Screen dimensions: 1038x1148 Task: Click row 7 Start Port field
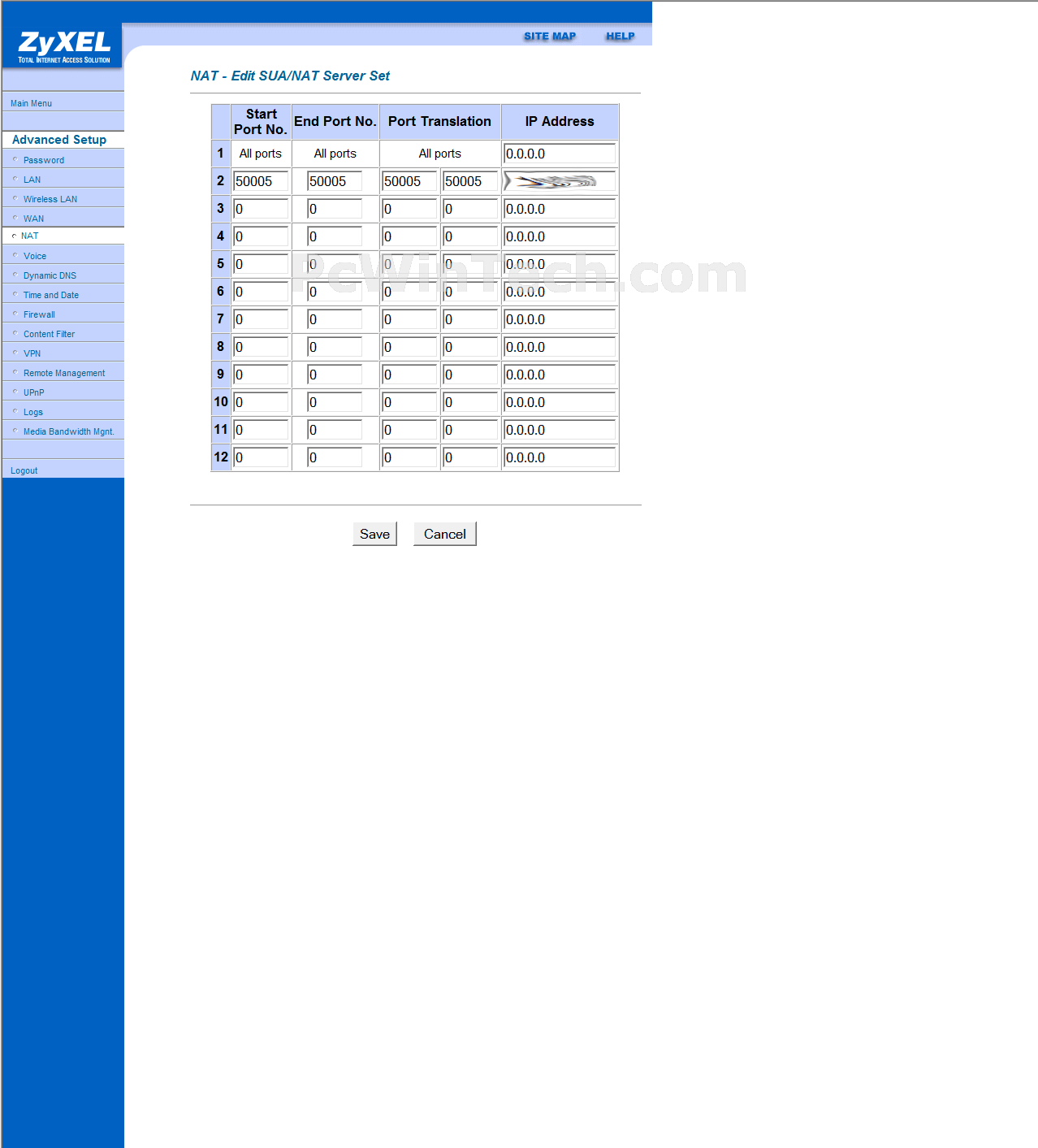click(x=261, y=319)
